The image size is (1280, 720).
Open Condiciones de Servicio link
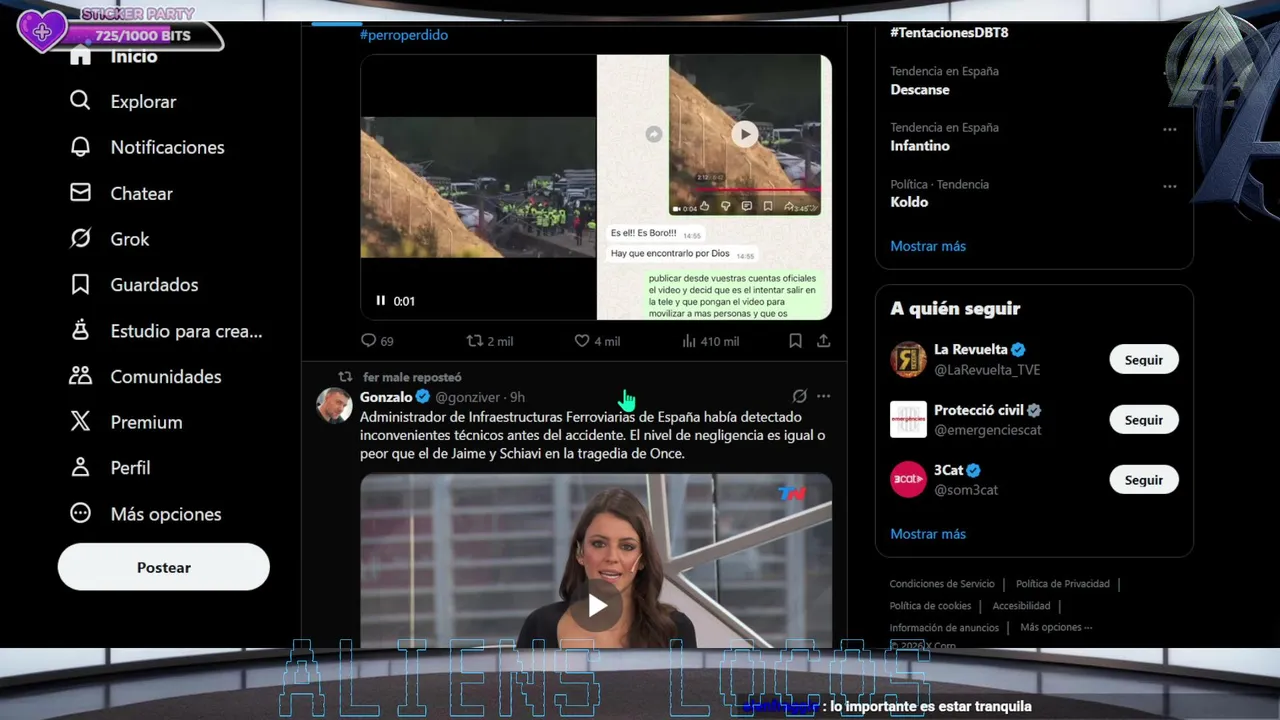pos(942,584)
